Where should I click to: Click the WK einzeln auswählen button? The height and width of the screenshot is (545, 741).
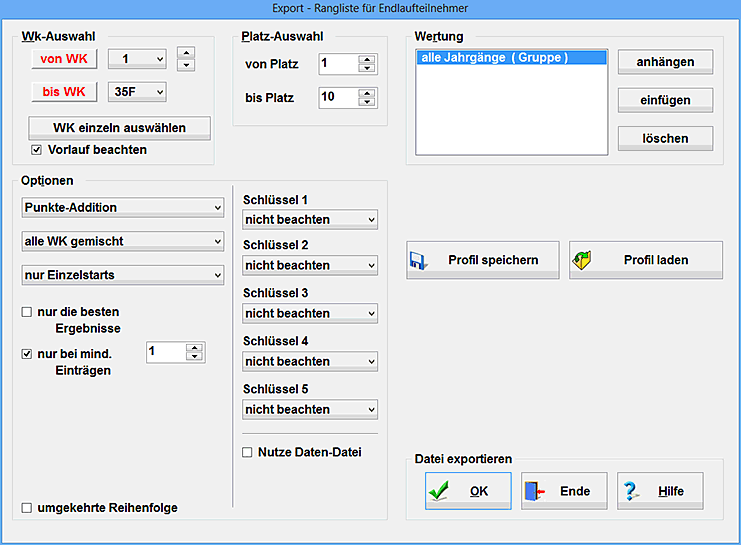coord(119,128)
